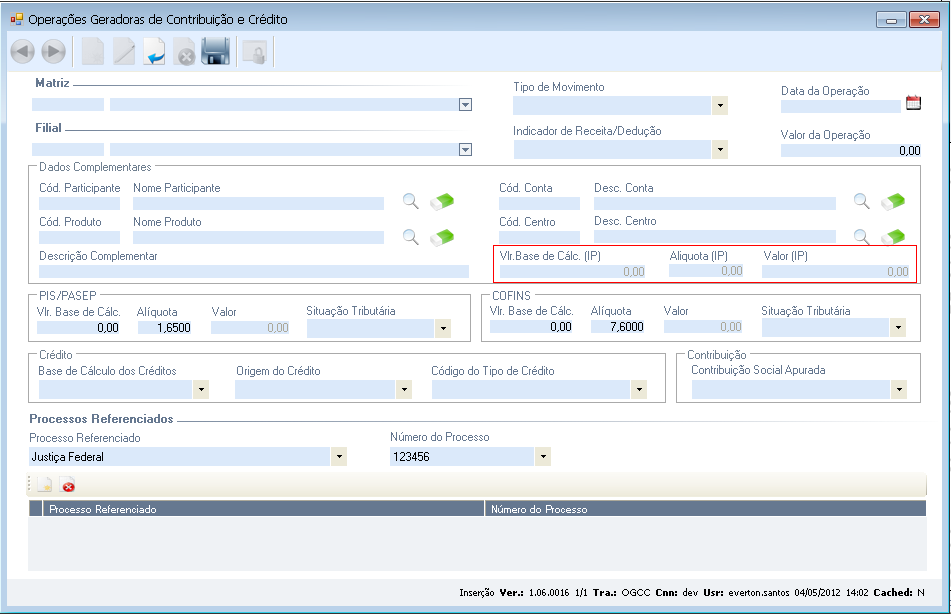951x614 pixels.
Task: Clear Desc. Conta with green eraser icon
Action: tap(893, 201)
